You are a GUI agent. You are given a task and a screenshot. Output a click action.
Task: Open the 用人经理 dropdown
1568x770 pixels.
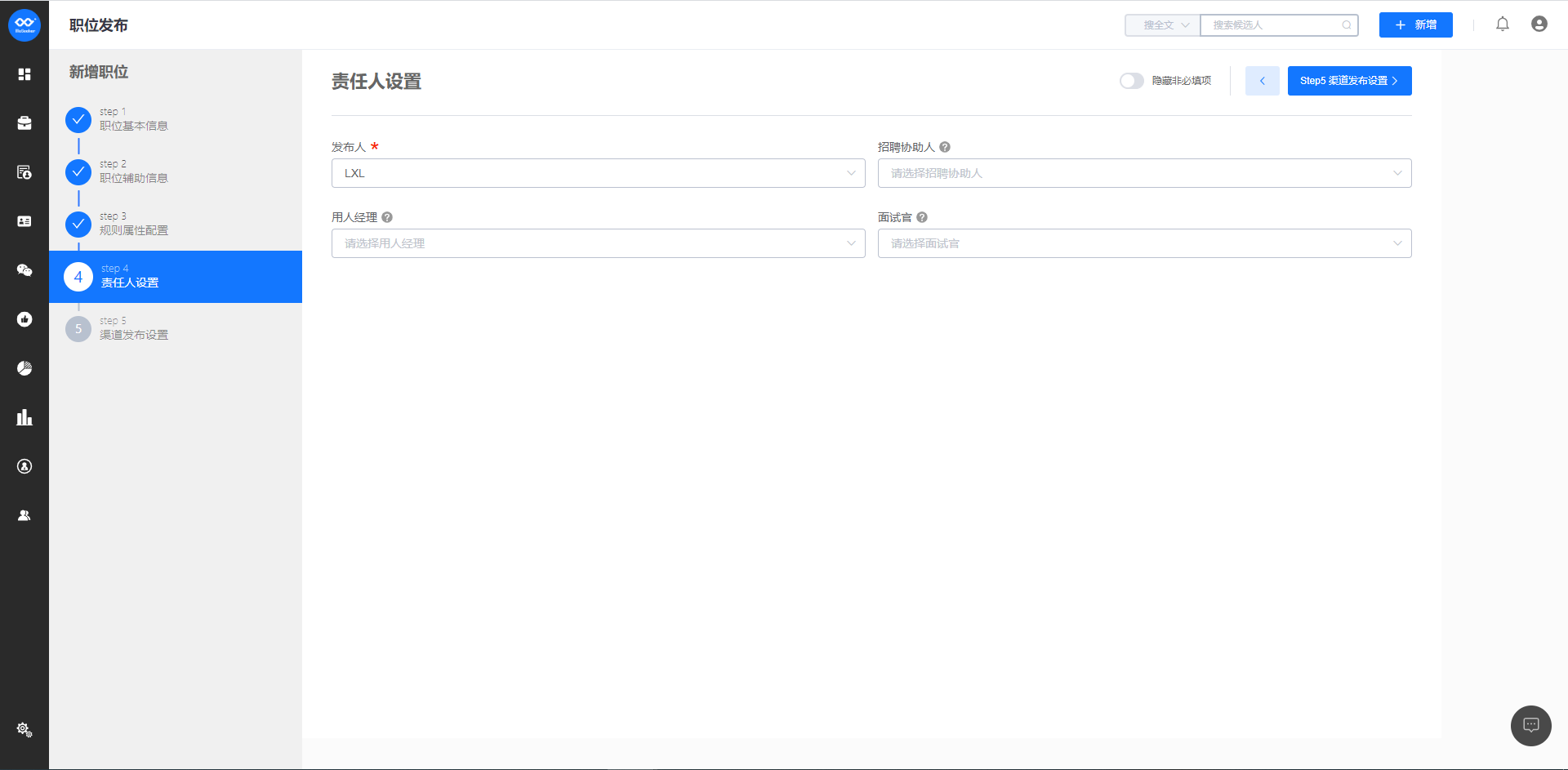pos(598,243)
